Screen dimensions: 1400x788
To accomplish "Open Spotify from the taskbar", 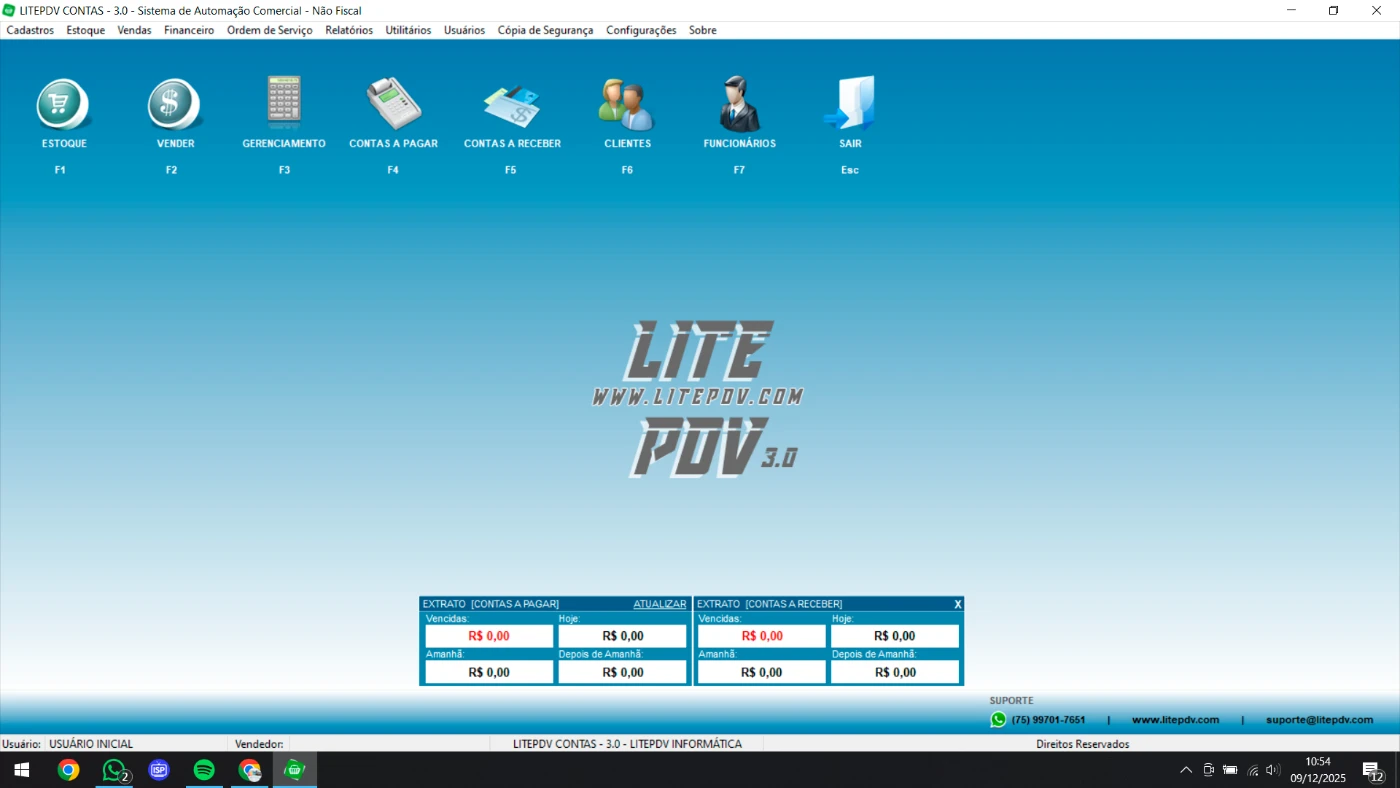I will click(x=204, y=770).
